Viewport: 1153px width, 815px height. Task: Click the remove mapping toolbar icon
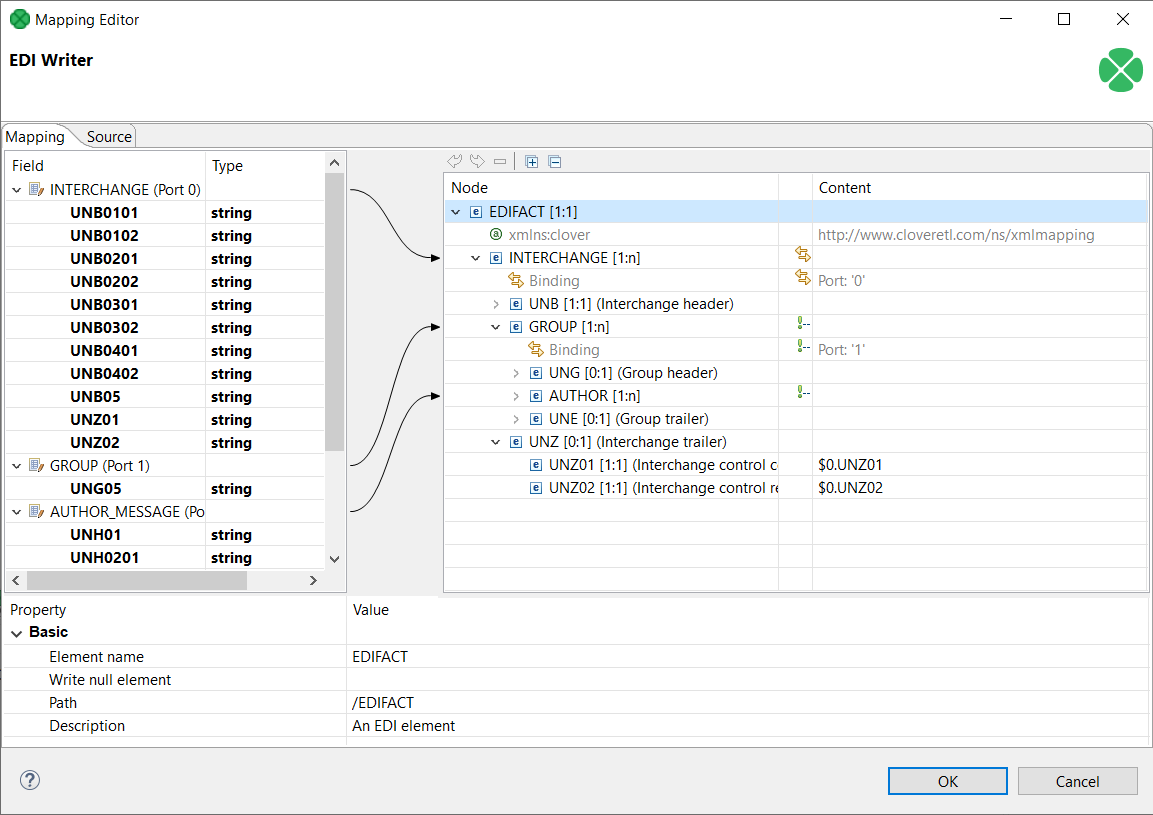[x=498, y=161]
